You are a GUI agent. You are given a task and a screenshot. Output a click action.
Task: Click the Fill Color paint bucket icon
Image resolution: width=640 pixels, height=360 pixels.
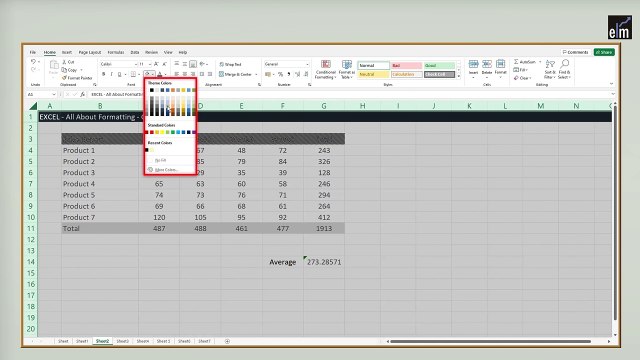click(147, 74)
